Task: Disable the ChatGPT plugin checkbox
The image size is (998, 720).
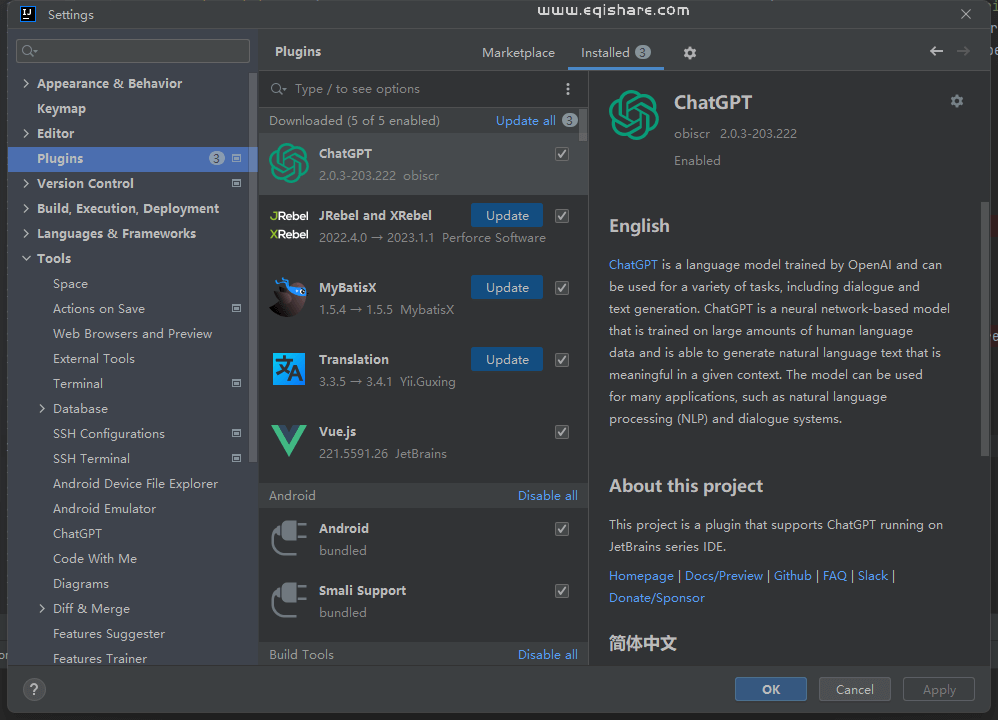Action: pos(562,154)
